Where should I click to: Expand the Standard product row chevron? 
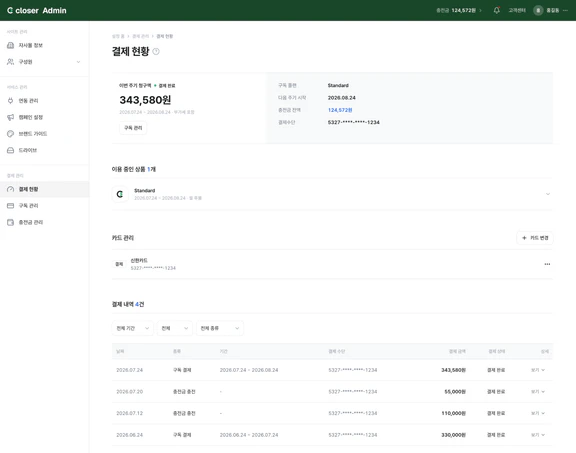tap(548, 194)
